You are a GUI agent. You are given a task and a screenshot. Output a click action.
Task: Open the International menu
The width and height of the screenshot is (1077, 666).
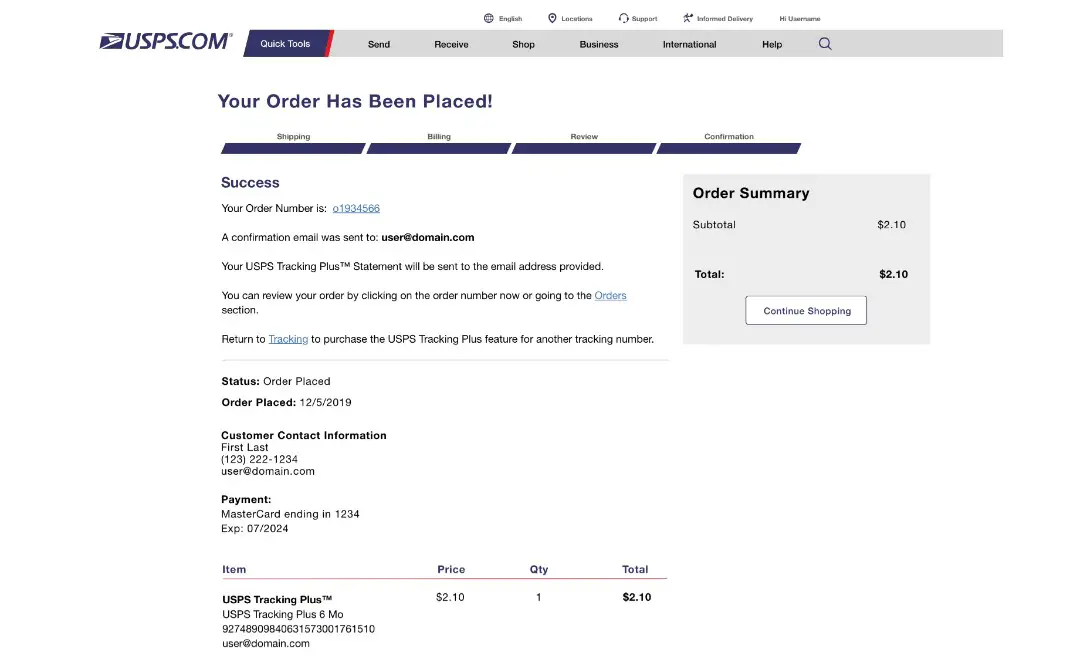coord(690,44)
